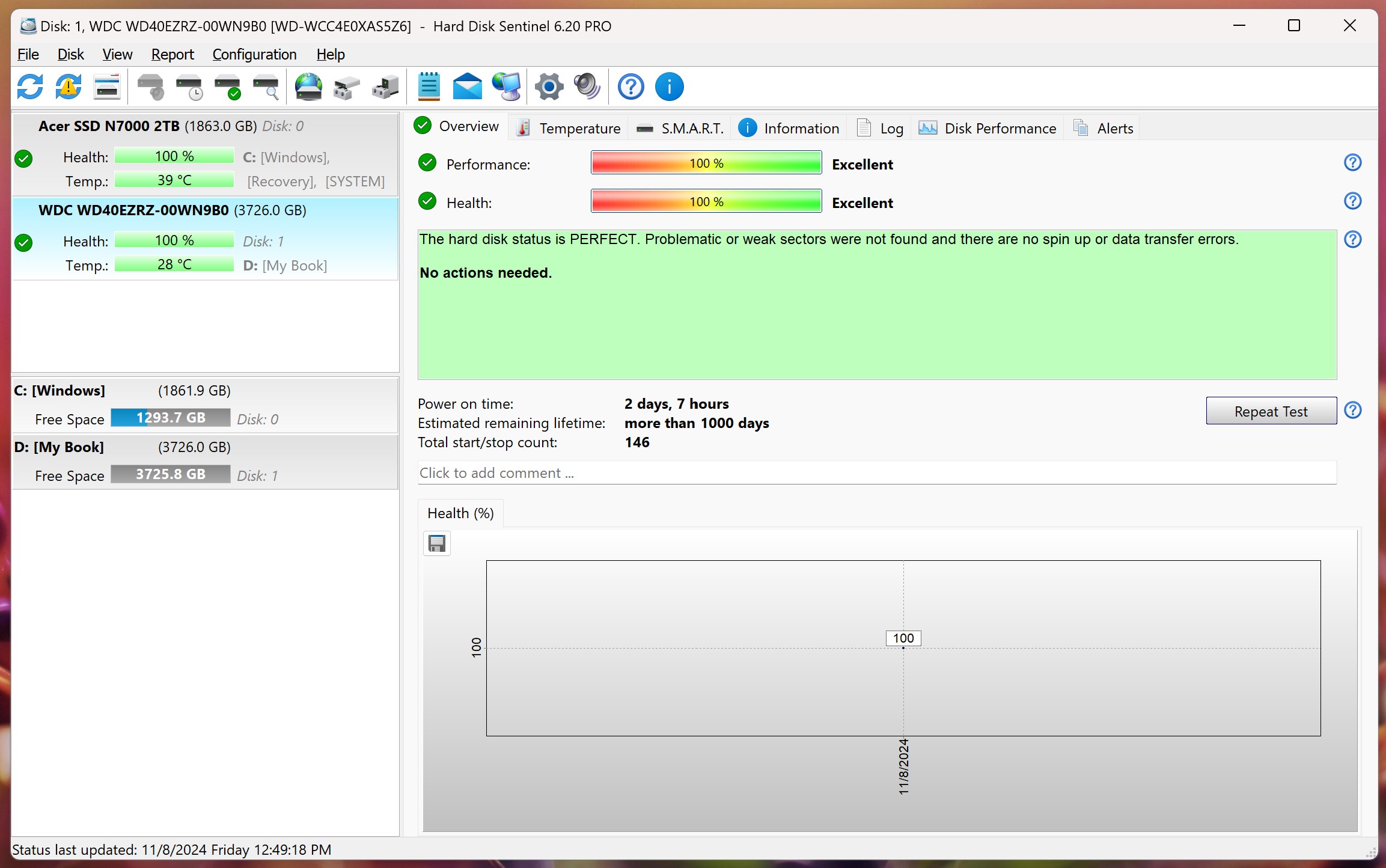This screenshot has width=1386, height=868.
Task: Open the Report menu
Action: [x=172, y=54]
